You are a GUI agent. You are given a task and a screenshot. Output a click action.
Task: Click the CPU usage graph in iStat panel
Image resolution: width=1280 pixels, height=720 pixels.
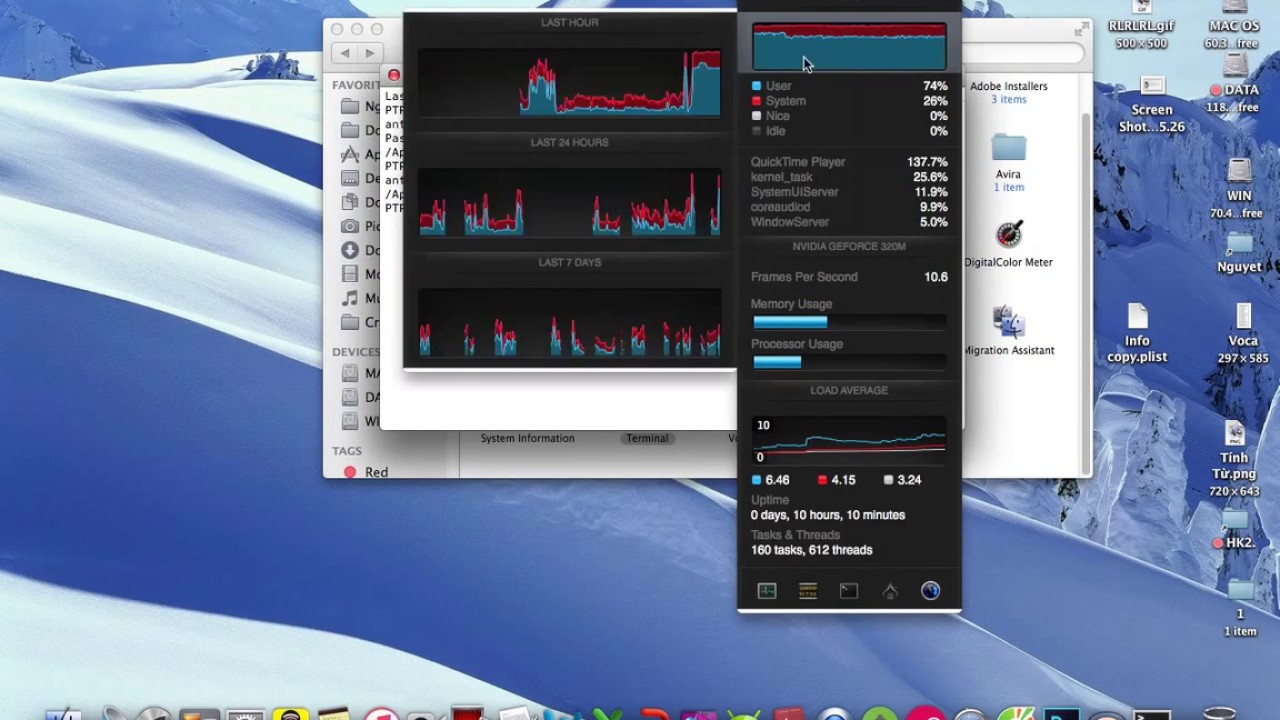click(849, 47)
